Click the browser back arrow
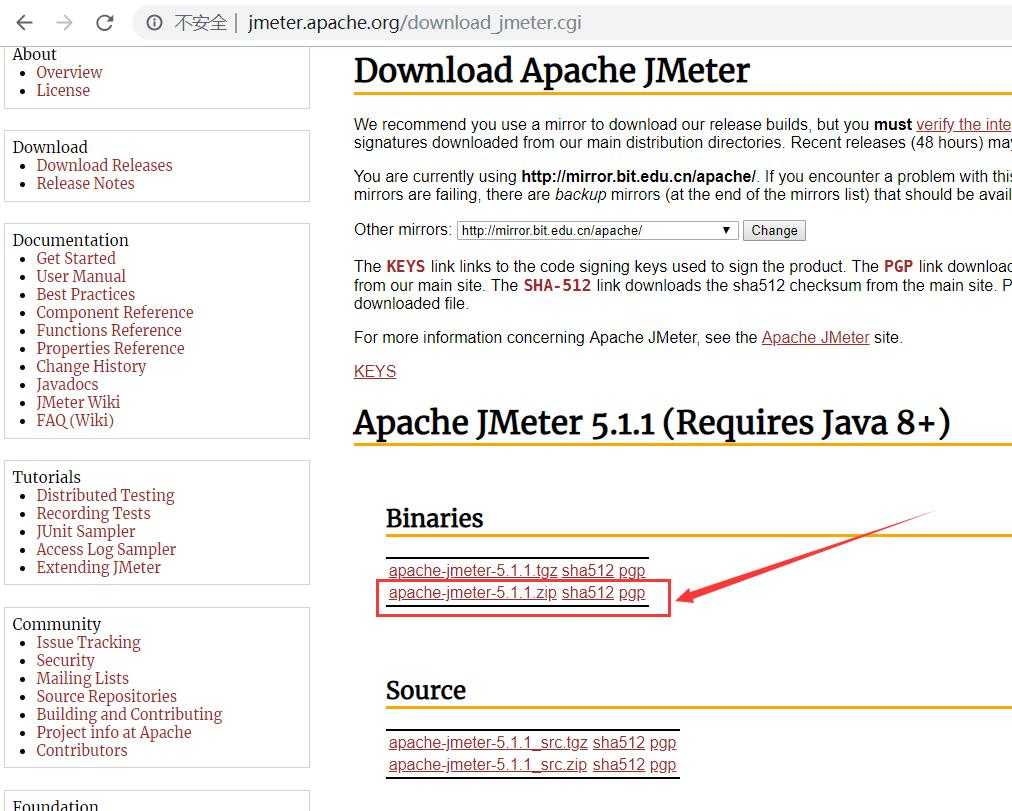This screenshot has height=811, width=1012. (x=24, y=23)
